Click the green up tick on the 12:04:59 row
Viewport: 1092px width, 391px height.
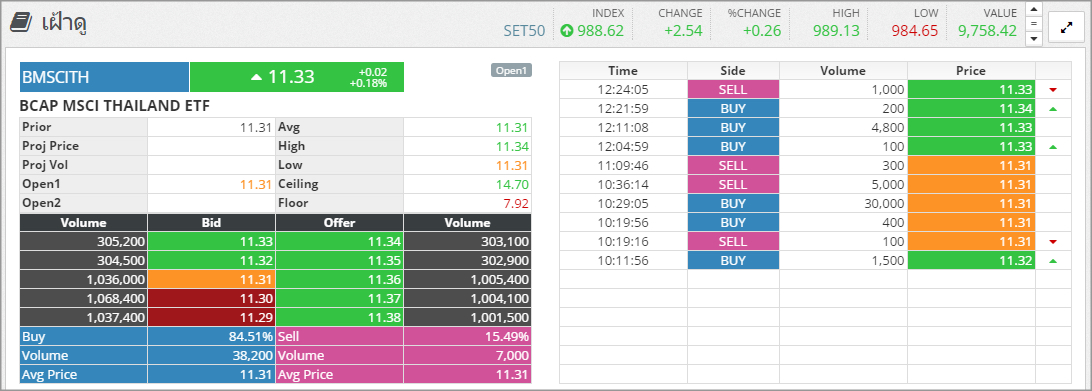tap(1053, 147)
